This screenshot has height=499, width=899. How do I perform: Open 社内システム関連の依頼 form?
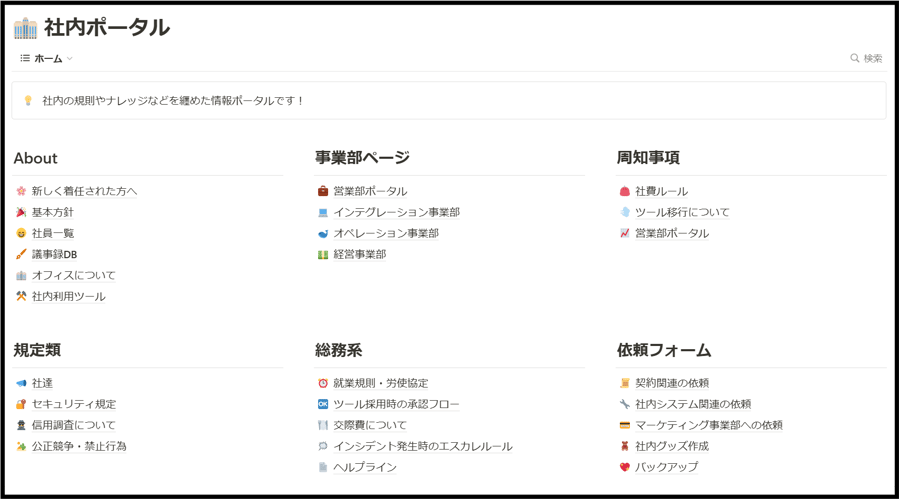pyautogui.click(x=693, y=404)
